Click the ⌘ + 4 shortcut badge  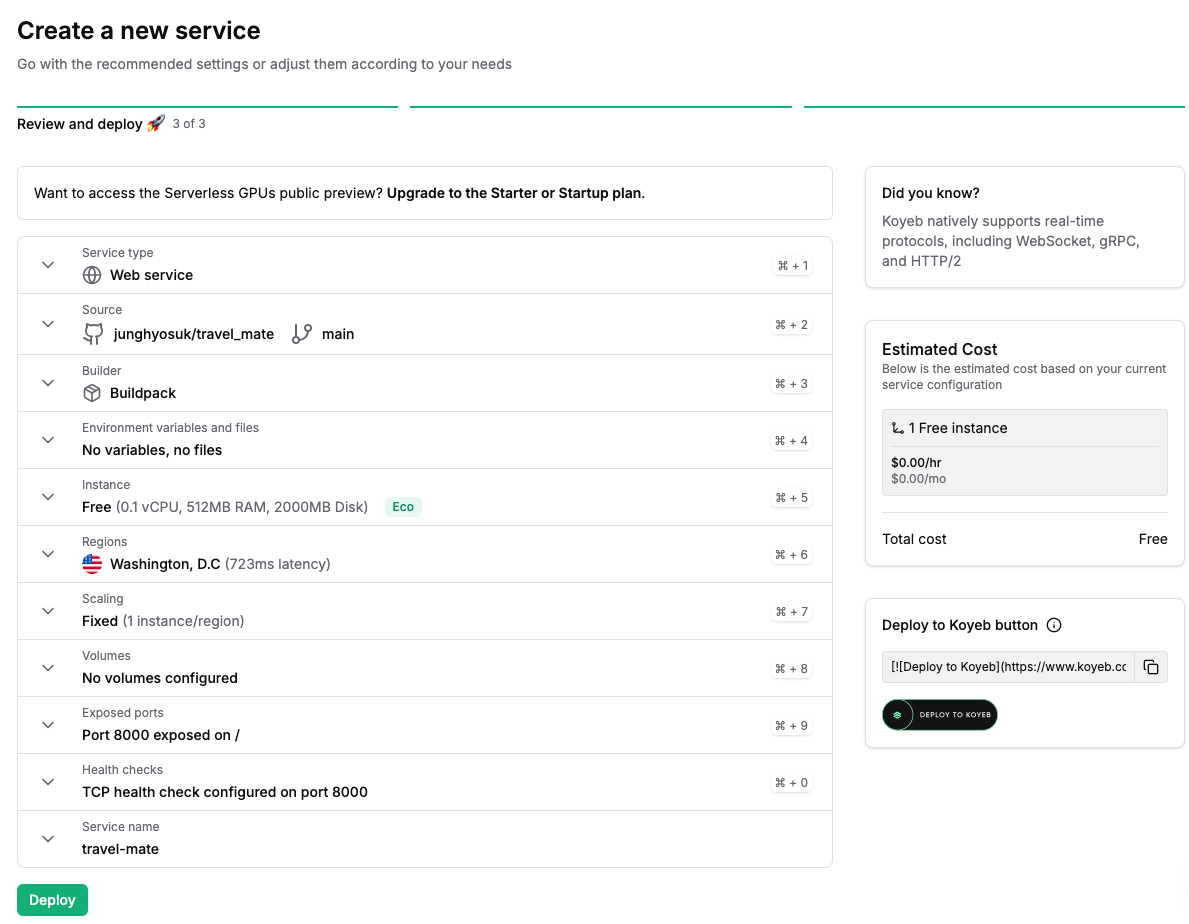(x=791, y=441)
